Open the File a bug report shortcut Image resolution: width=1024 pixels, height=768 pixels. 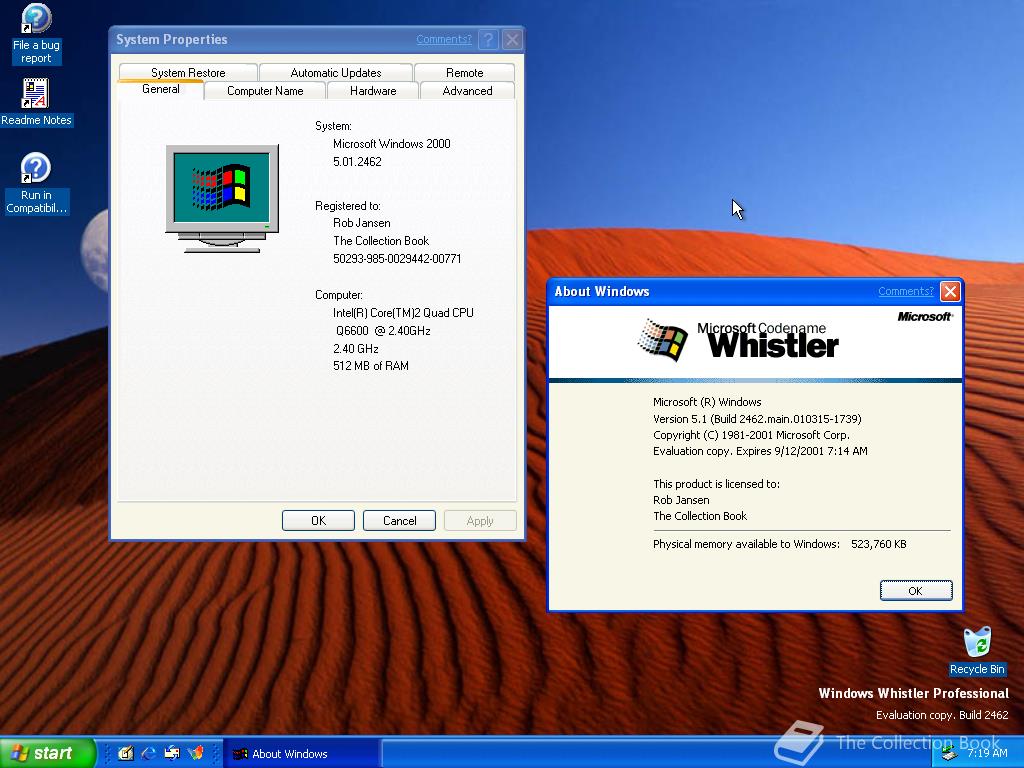coord(36,33)
